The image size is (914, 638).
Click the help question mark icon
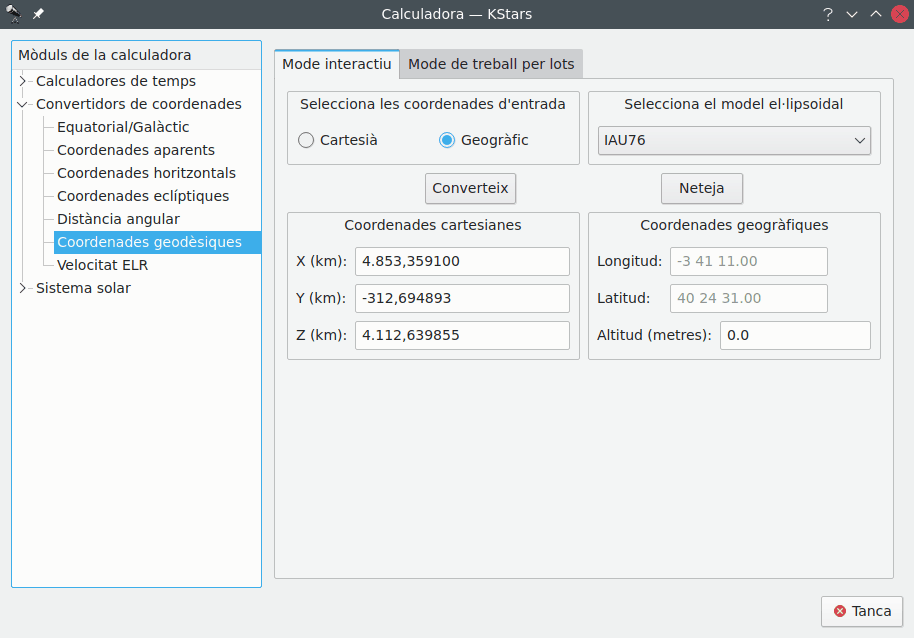click(x=828, y=14)
